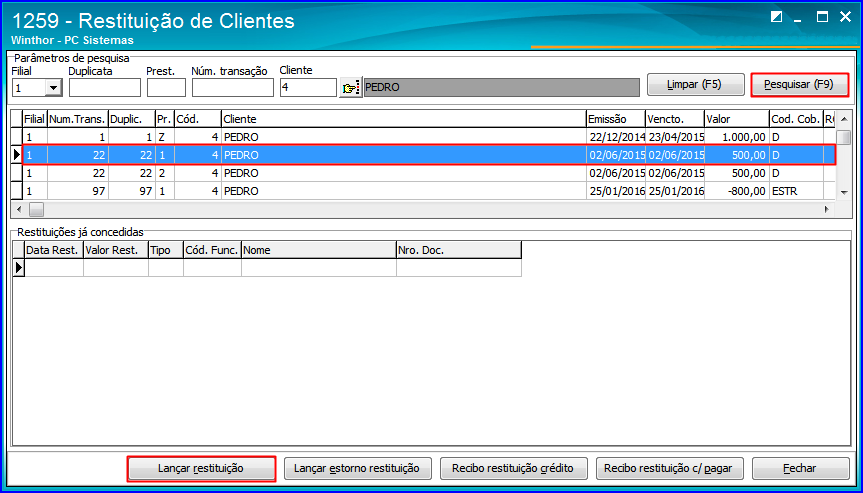Click the Cliente column header
The height and width of the screenshot is (493, 863).
[x=403, y=119]
